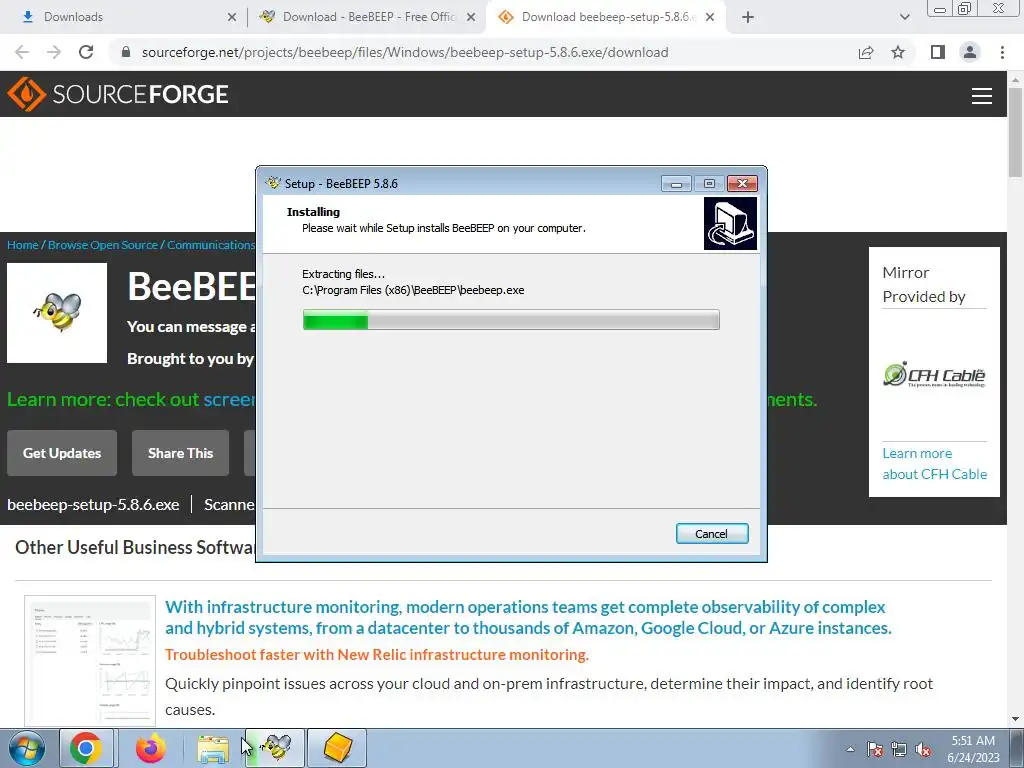Cancel the BeeBEEP installation
The image size is (1024, 768).
(x=712, y=534)
